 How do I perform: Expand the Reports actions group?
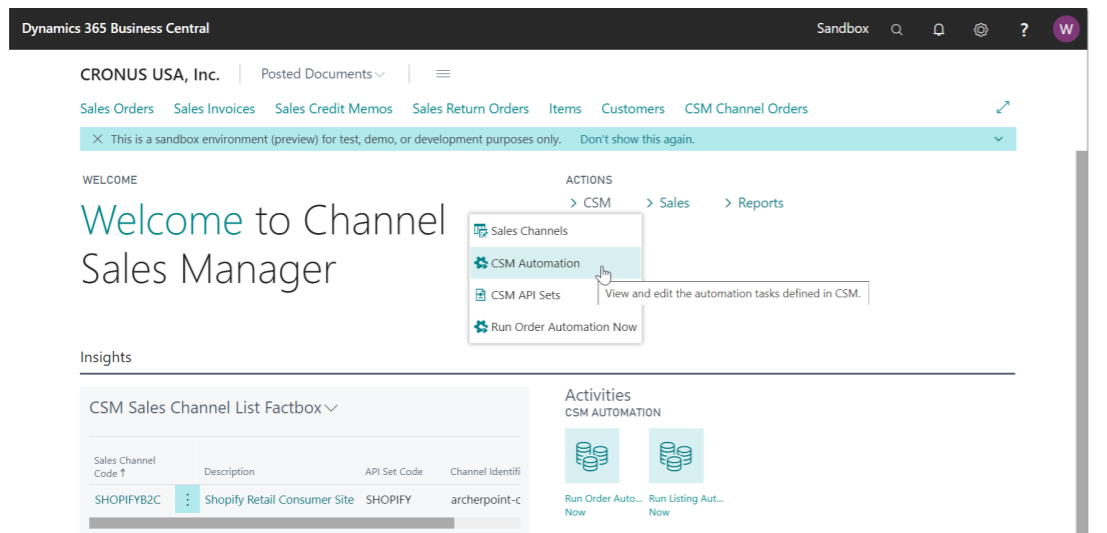pos(754,203)
